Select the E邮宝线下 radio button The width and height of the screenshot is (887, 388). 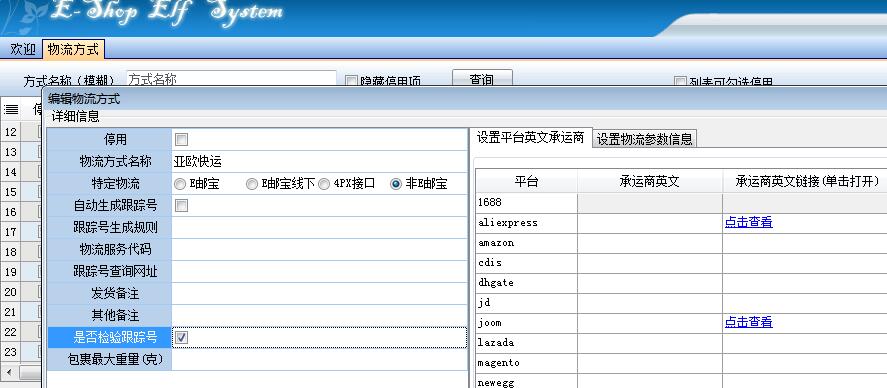252,184
